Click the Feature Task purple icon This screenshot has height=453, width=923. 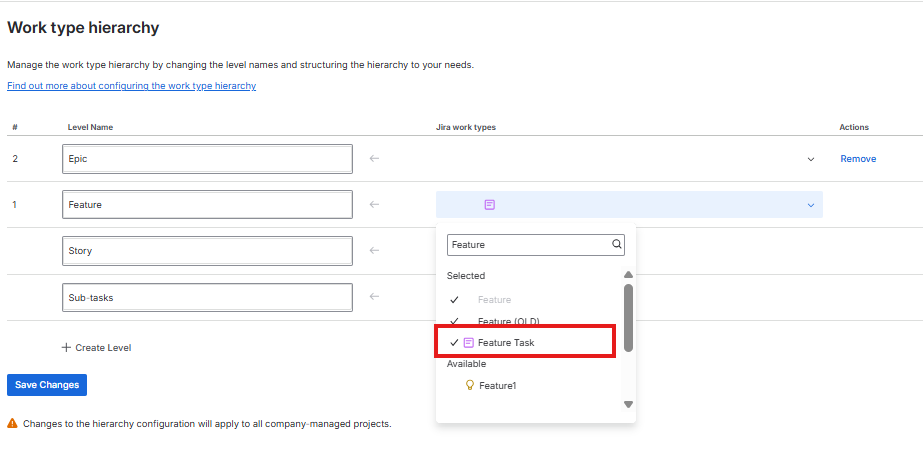[469, 342]
